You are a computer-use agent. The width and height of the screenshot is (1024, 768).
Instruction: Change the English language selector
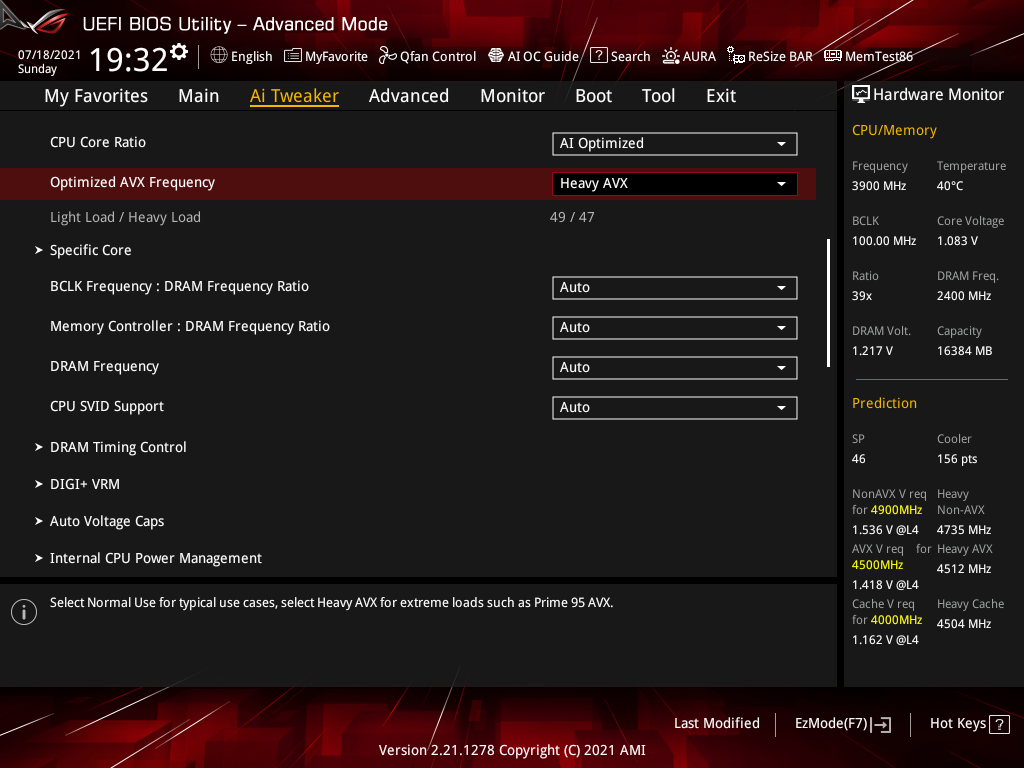click(x=241, y=56)
